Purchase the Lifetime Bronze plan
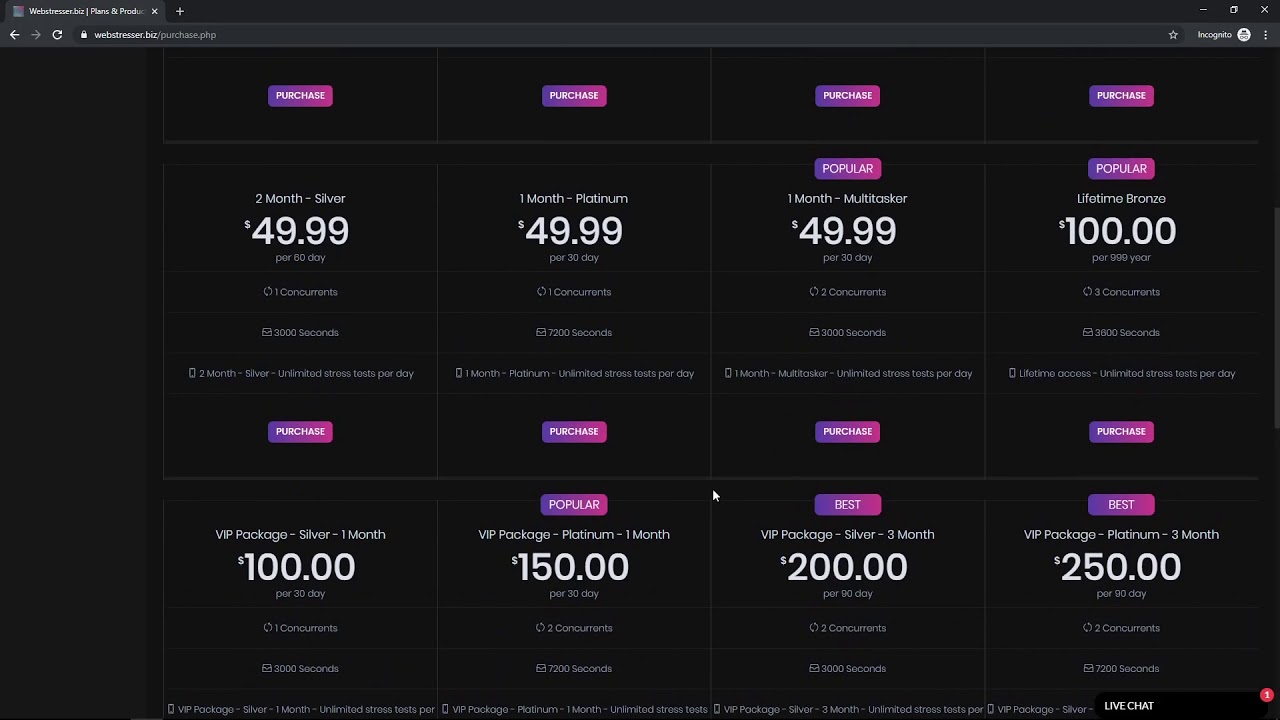 click(1121, 431)
